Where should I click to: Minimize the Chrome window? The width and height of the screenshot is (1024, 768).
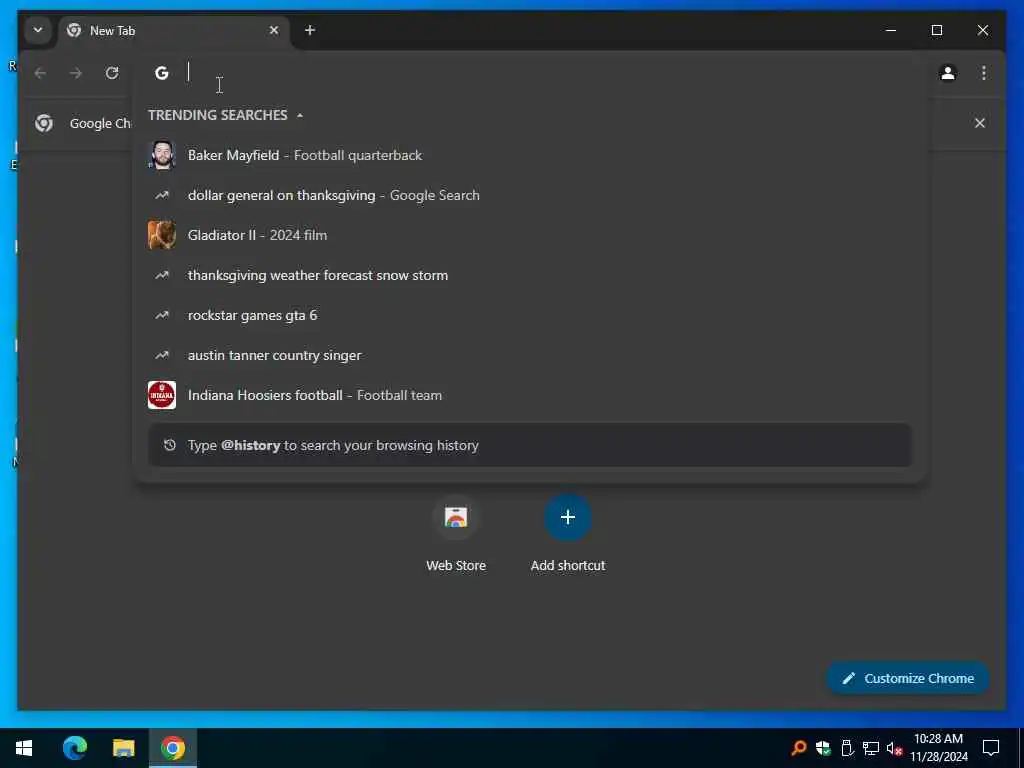point(891,31)
